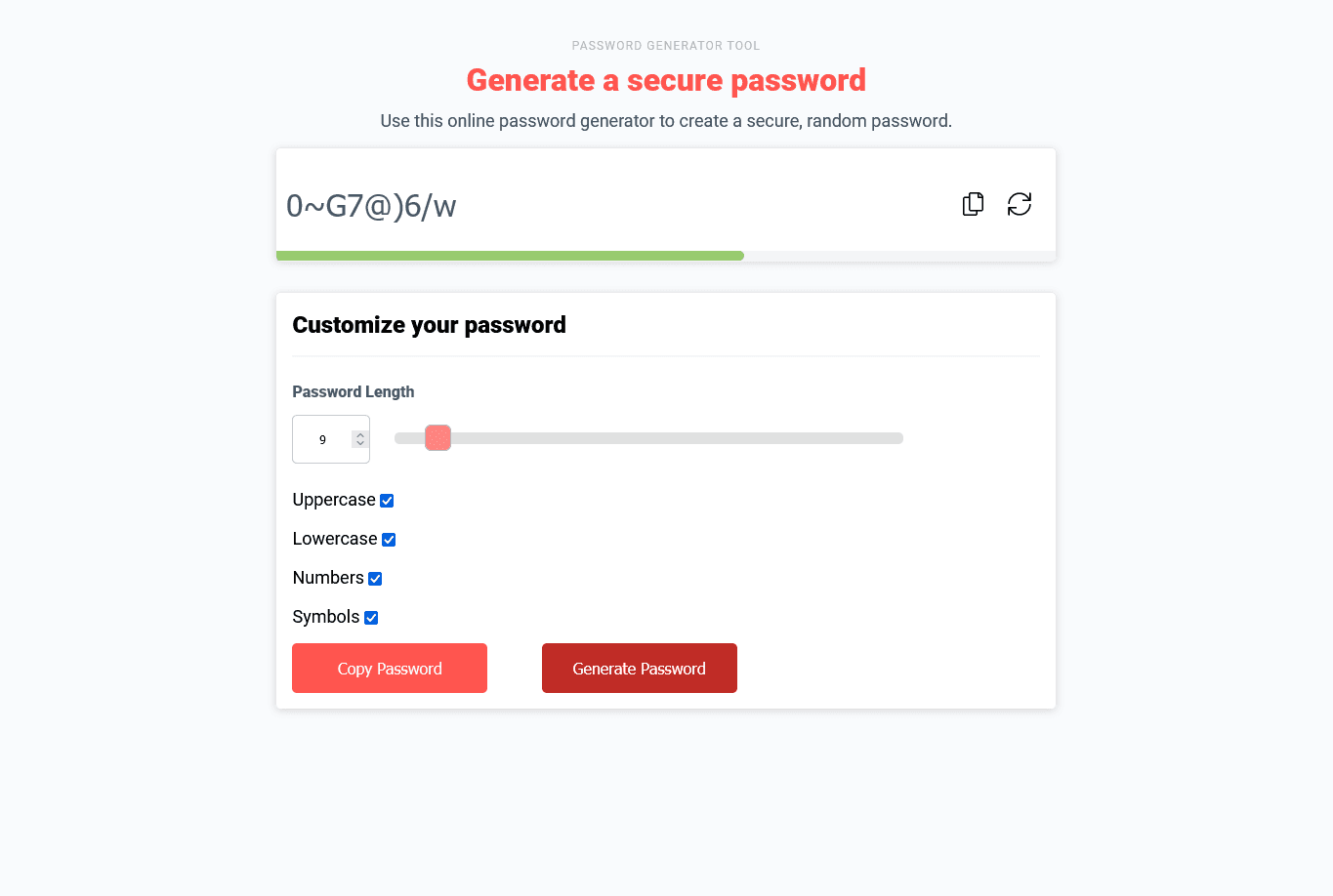Click the Generate Password button
The width and height of the screenshot is (1333, 896).
coord(640,669)
